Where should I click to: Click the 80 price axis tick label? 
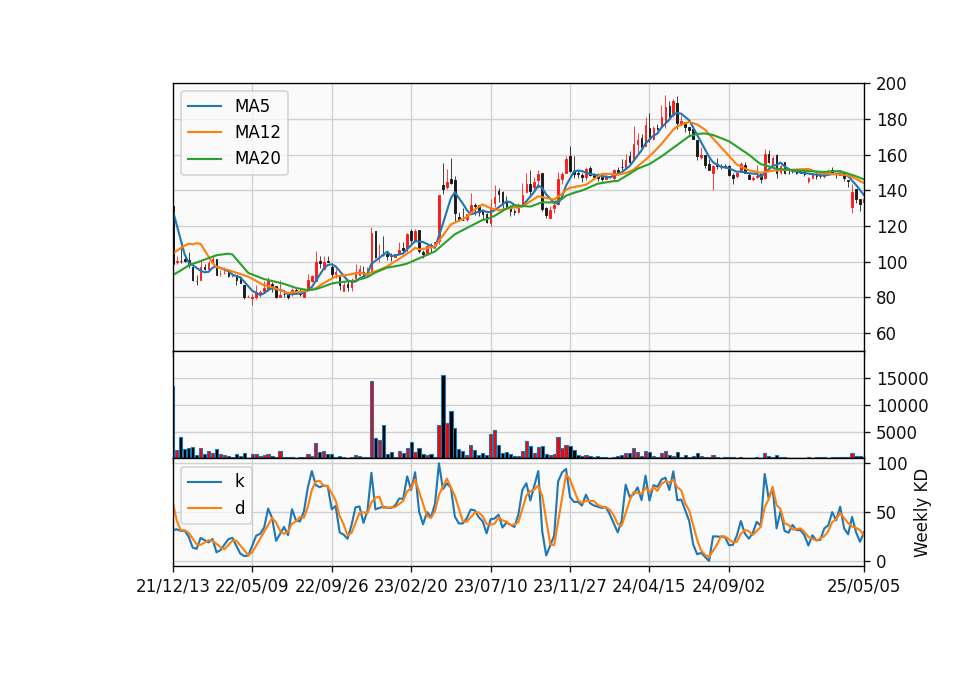point(886,298)
